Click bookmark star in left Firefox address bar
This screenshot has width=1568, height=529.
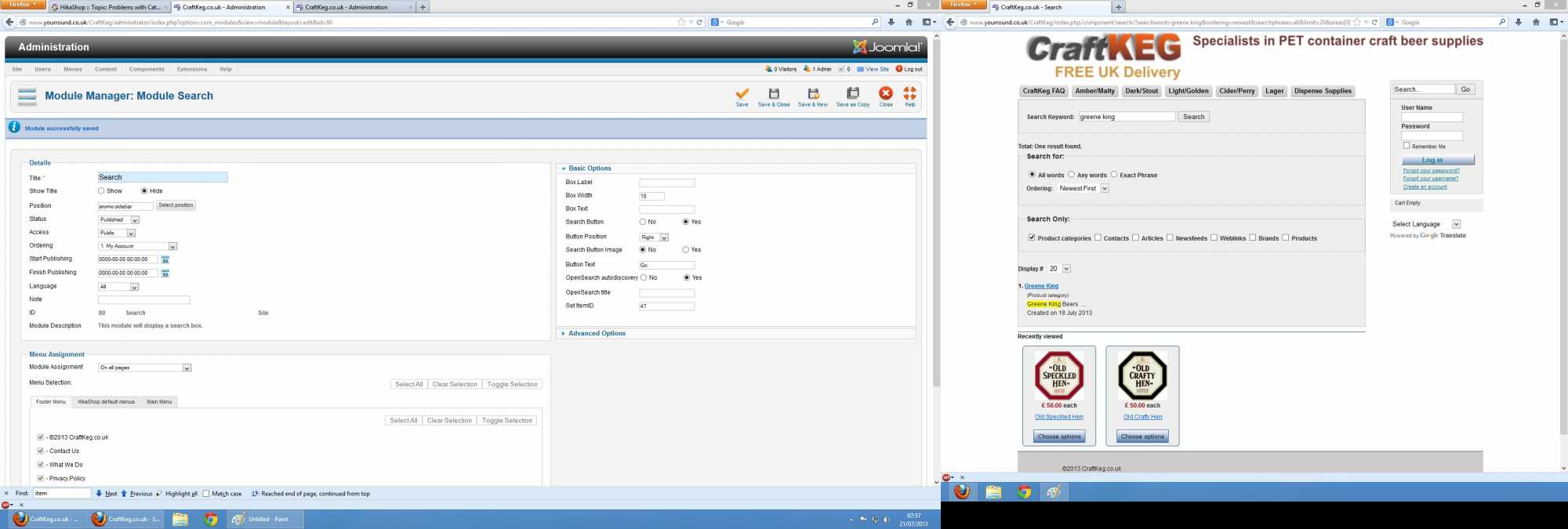[681, 22]
